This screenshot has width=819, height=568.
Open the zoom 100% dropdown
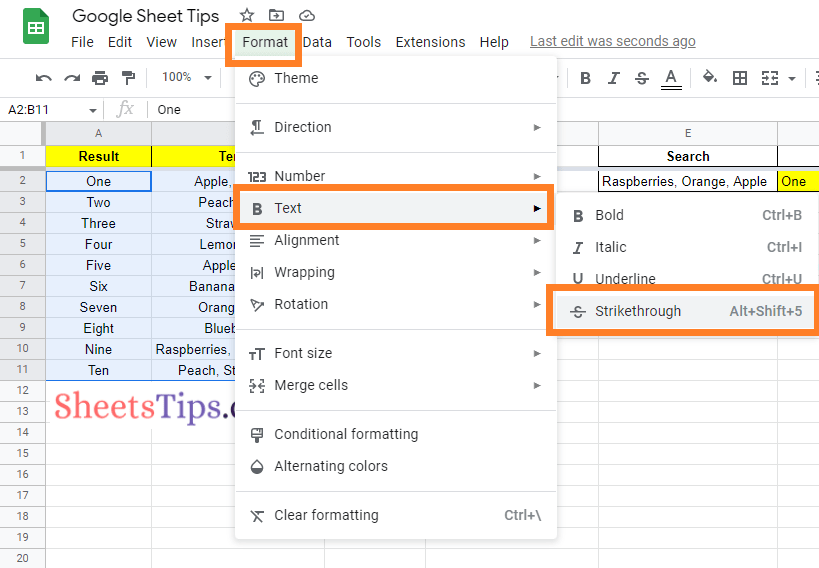[186, 77]
